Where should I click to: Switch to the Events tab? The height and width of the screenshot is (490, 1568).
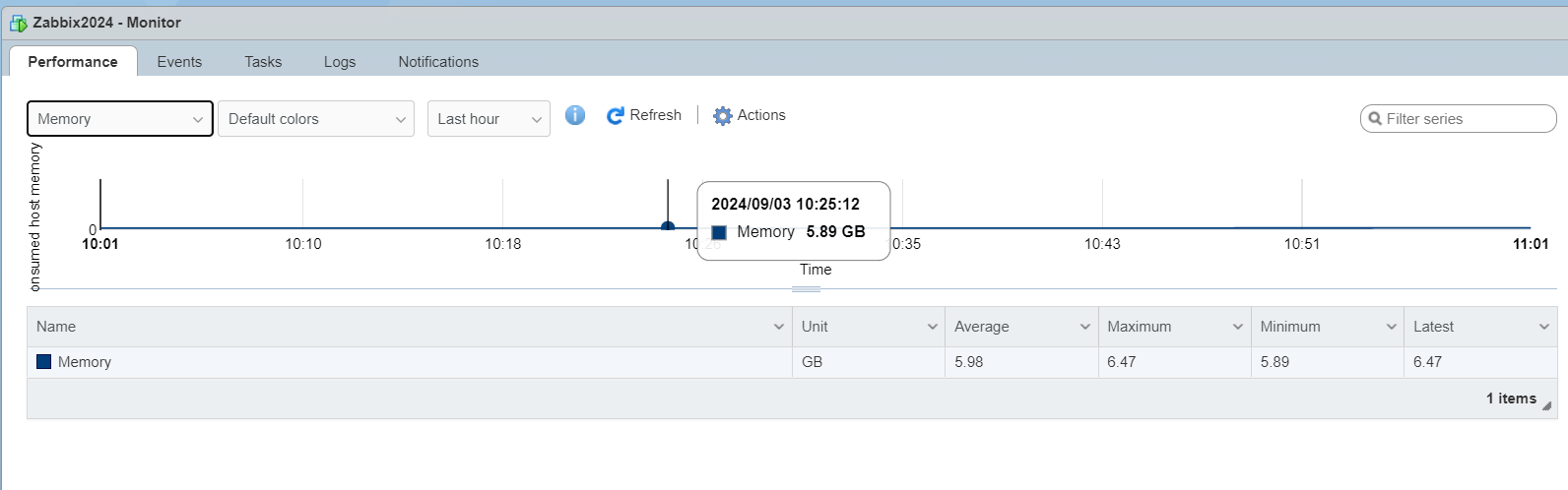pyautogui.click(x=179, y=62)
